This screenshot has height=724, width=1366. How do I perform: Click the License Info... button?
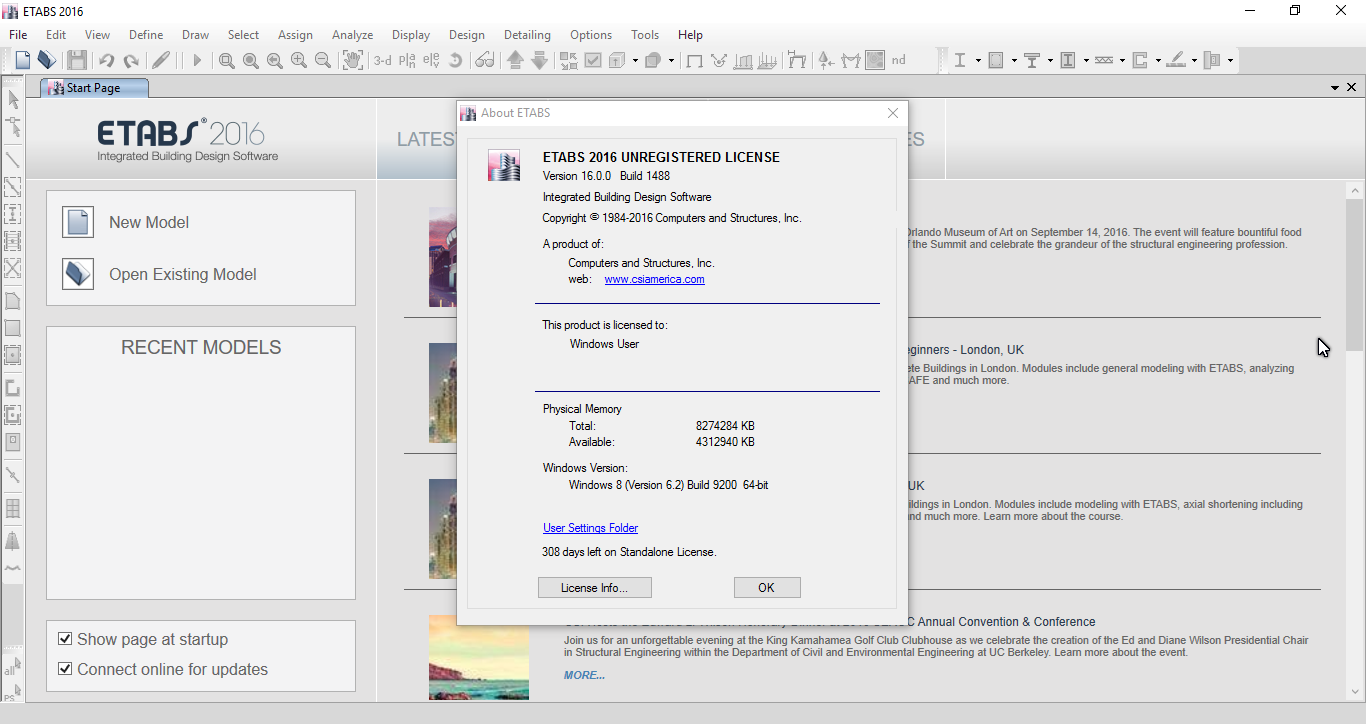pos(595,588)
